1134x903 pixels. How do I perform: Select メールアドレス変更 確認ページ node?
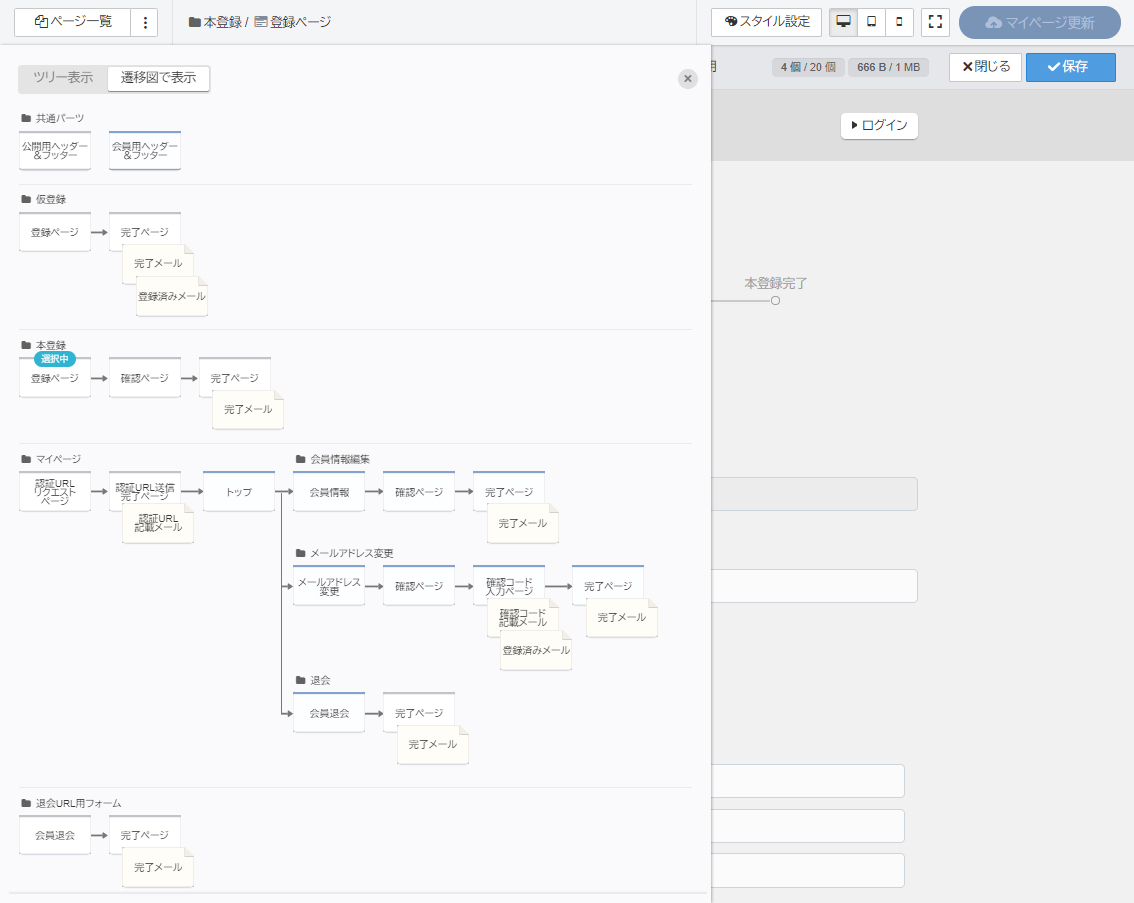[x=419, y=586]
